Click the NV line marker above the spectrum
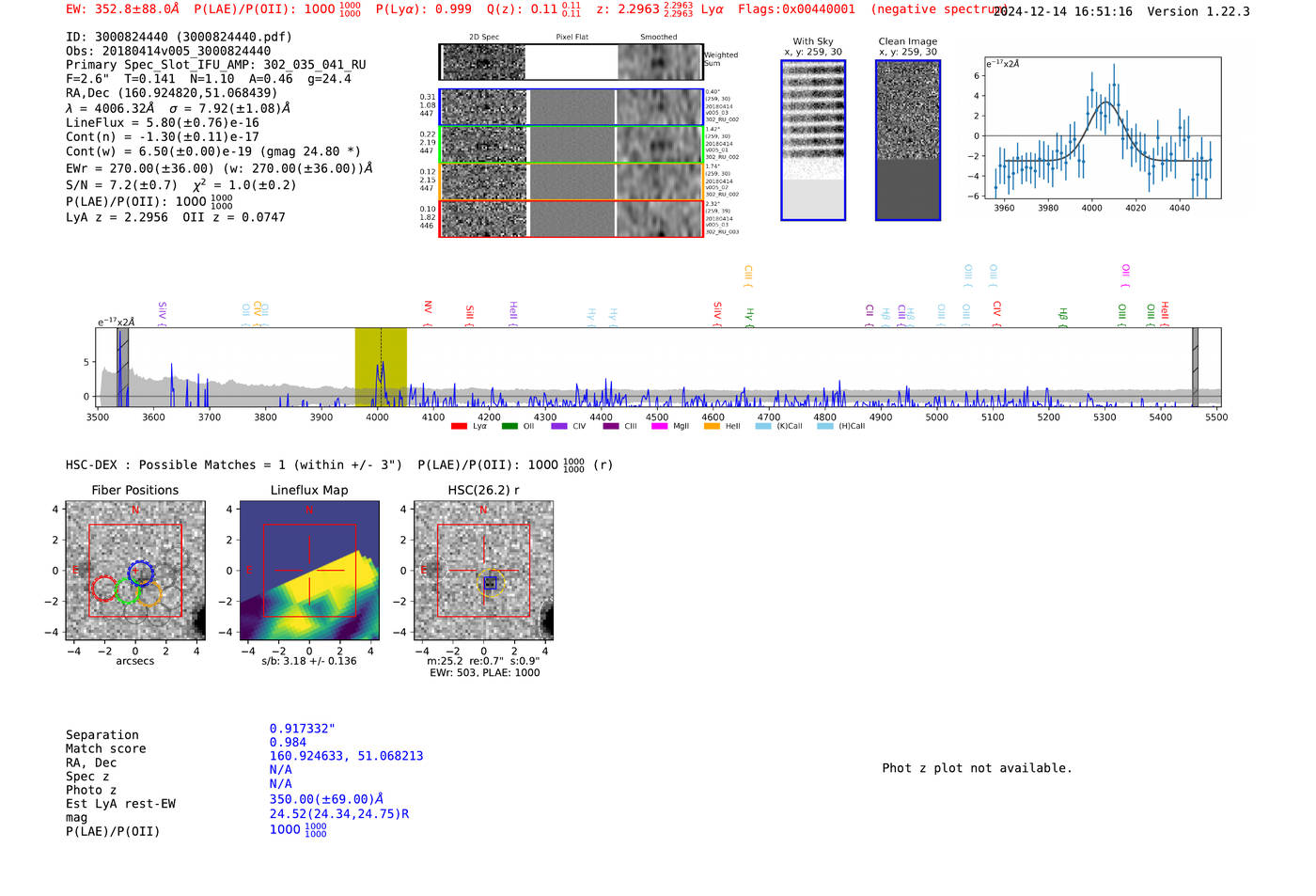This screenshot has width=1316, height=896. (428, 314)
